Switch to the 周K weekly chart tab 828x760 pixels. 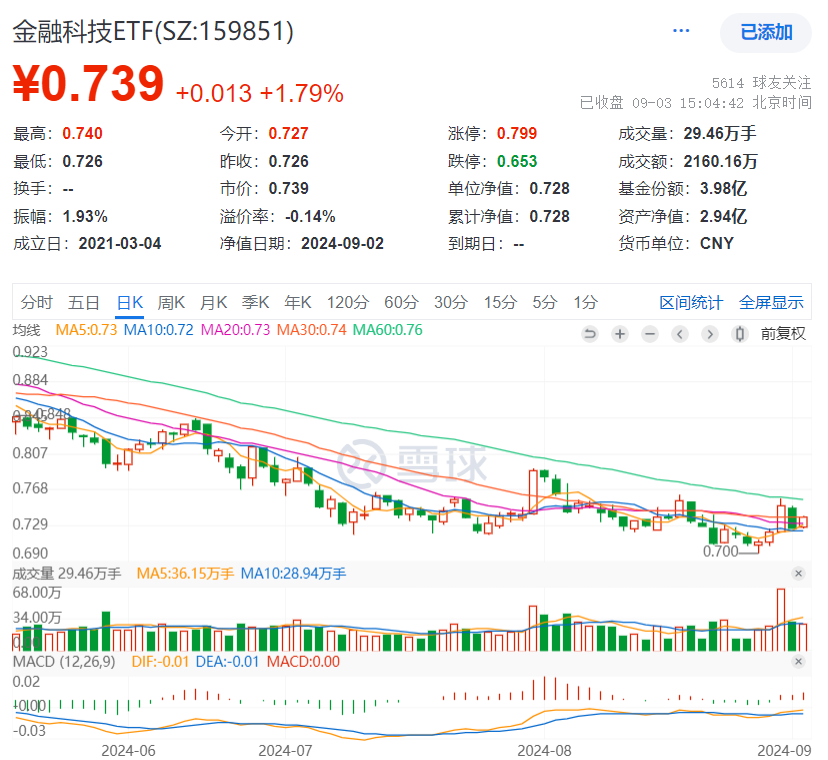170,301
